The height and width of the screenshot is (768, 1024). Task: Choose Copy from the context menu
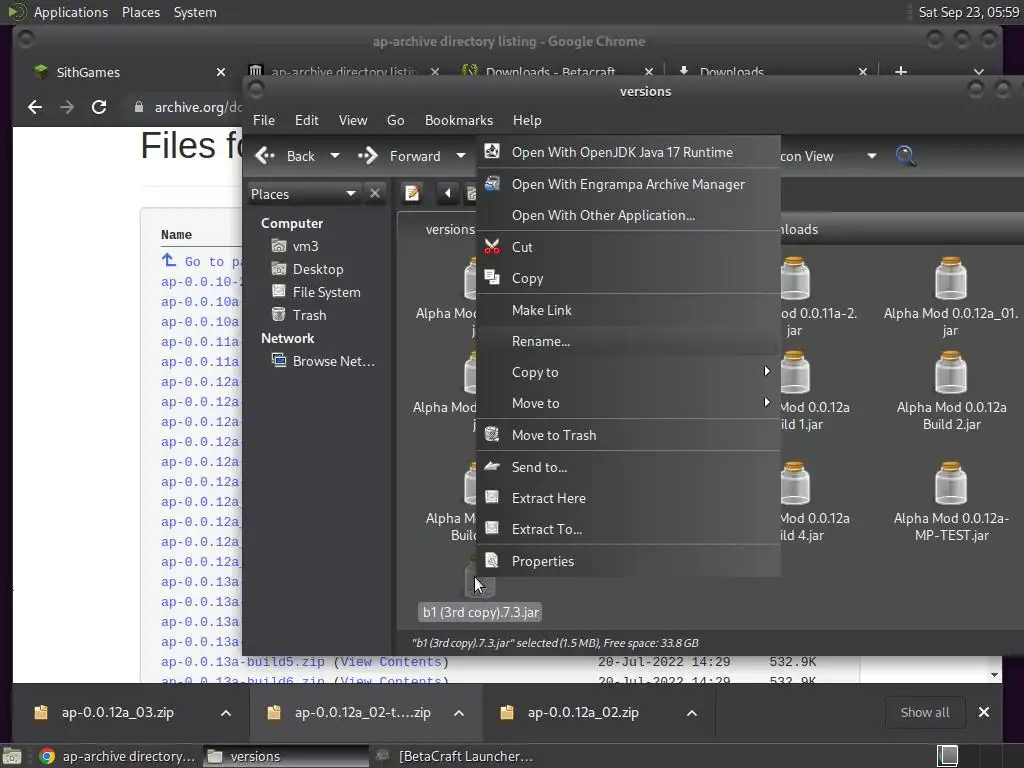click(x=628, y=278)
